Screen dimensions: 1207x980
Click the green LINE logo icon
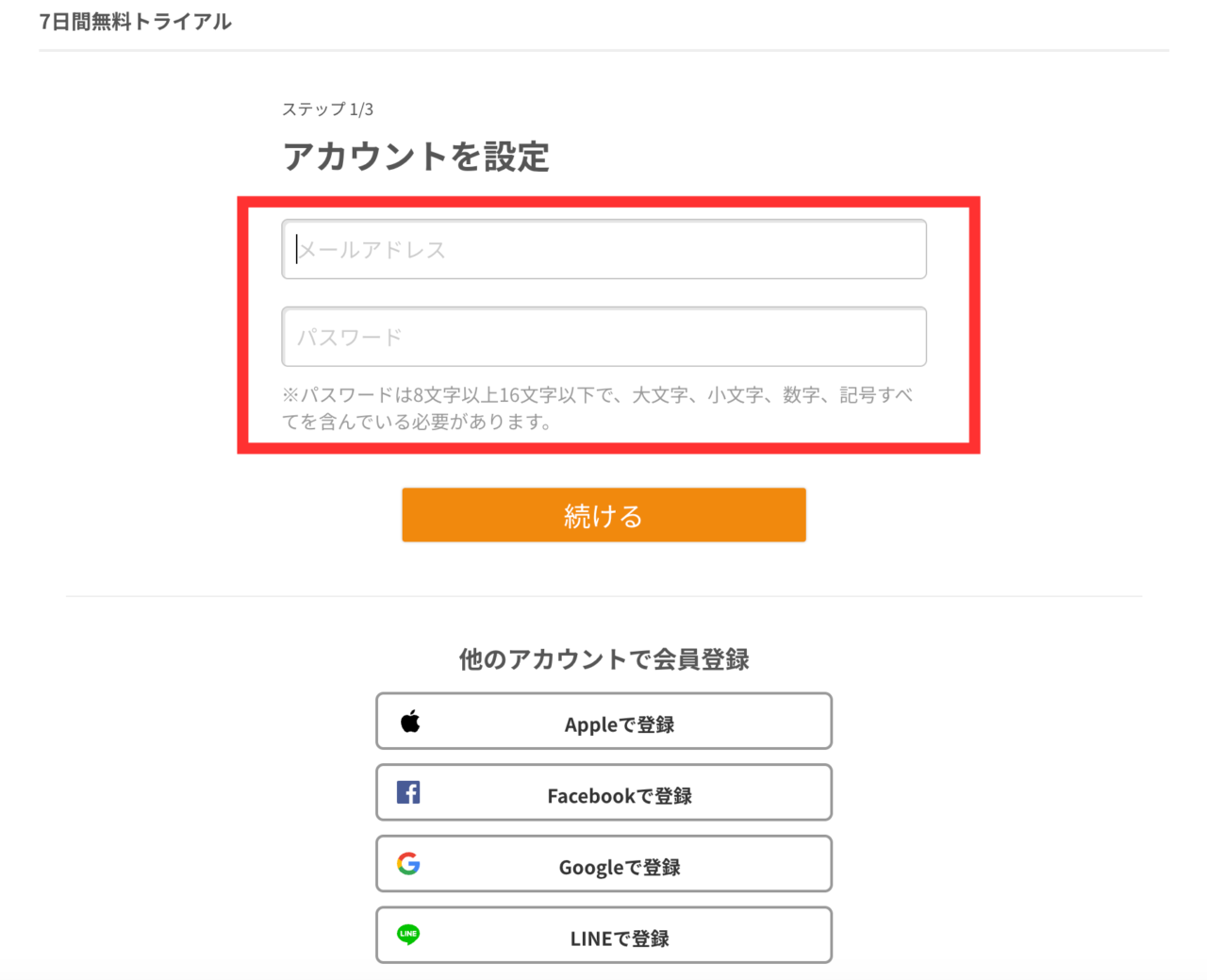[x=408, y=935]
